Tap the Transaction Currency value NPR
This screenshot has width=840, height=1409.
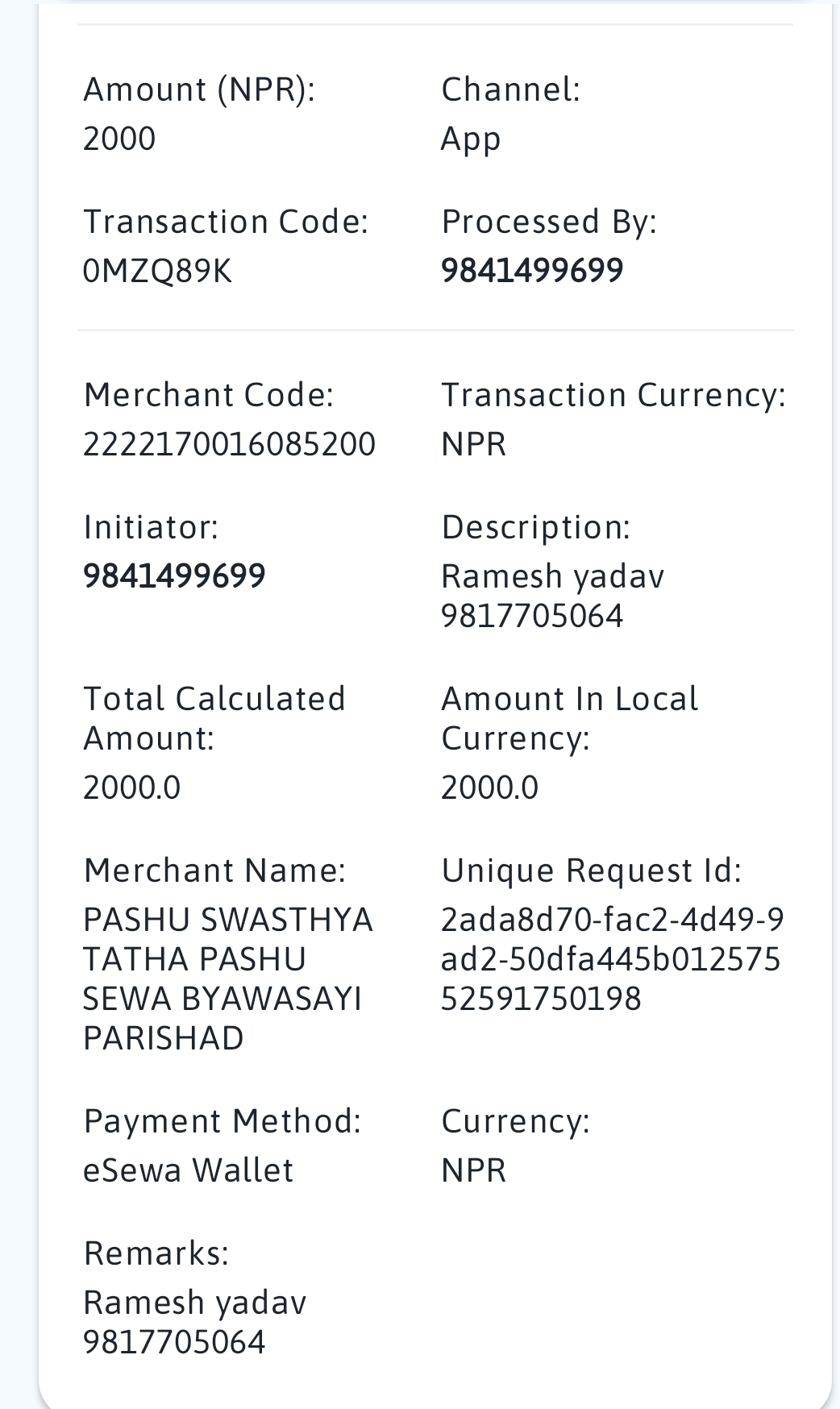tap(474, 444)
